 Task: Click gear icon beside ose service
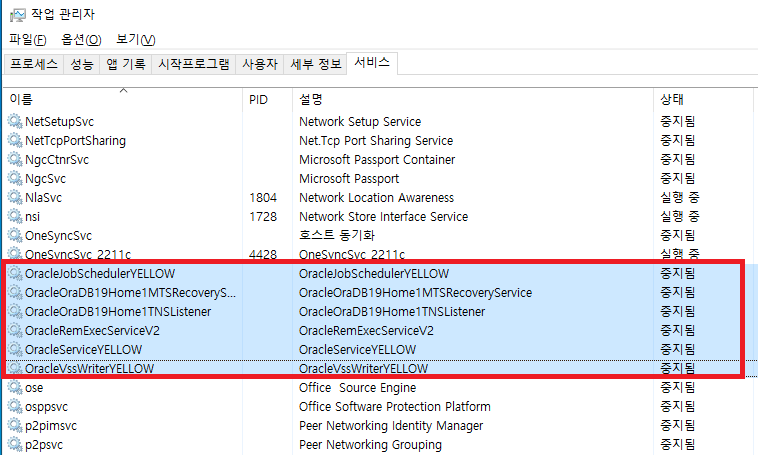[x=15, y=387]
